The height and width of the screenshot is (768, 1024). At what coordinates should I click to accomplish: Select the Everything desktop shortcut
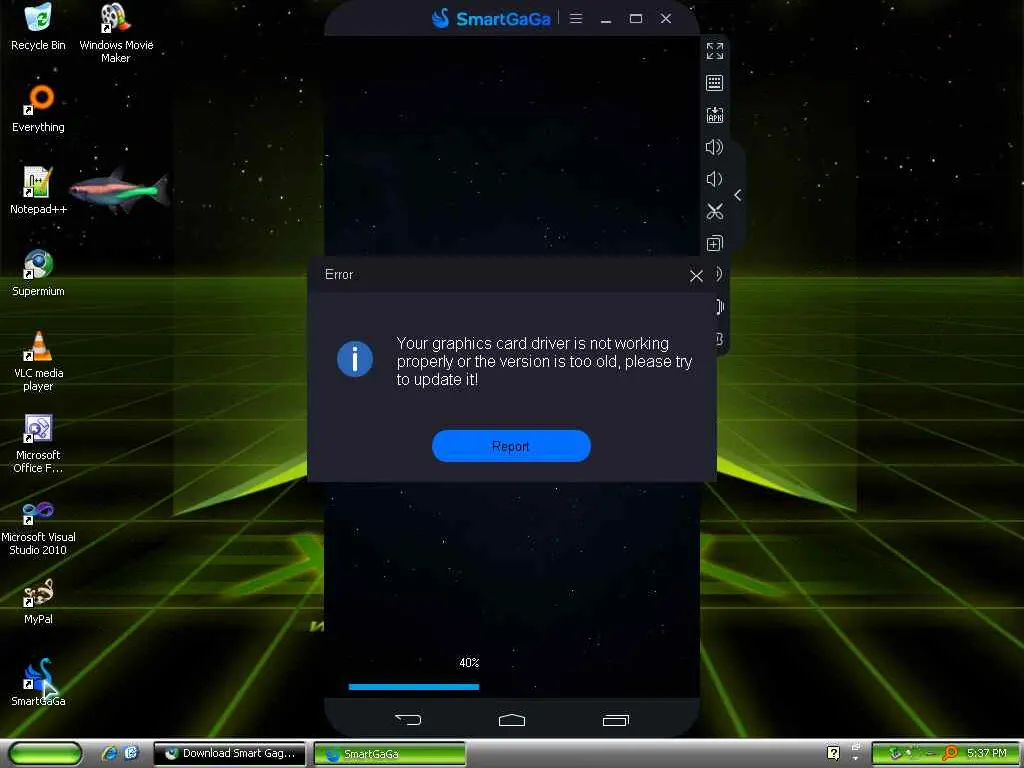click(39, 109)
